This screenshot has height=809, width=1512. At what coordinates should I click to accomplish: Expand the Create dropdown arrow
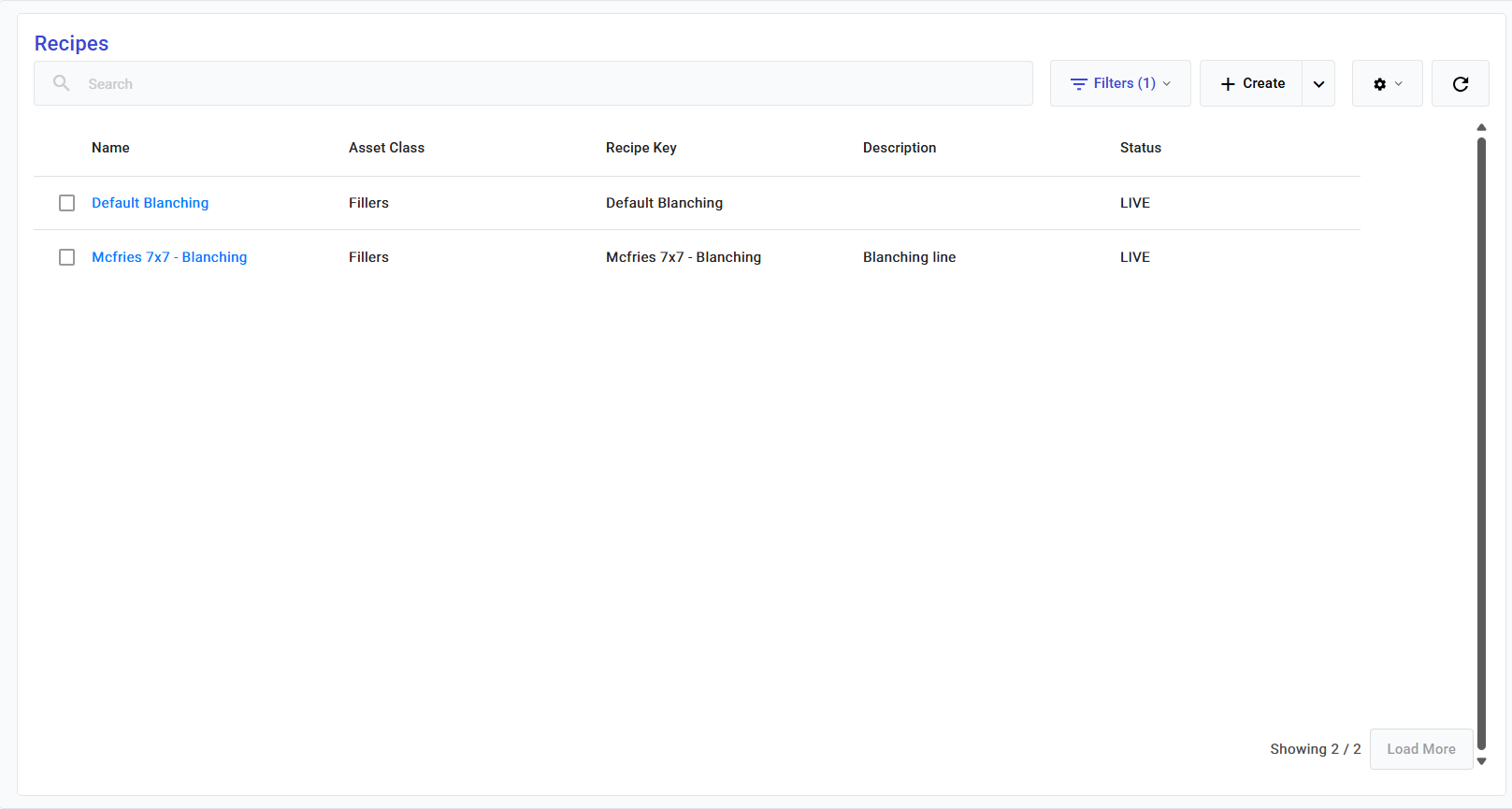click(x=1318, y=84)
